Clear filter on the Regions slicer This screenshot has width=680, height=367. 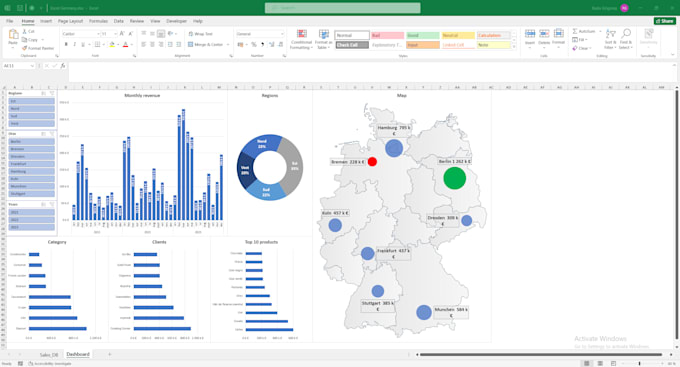coord(52,93)
